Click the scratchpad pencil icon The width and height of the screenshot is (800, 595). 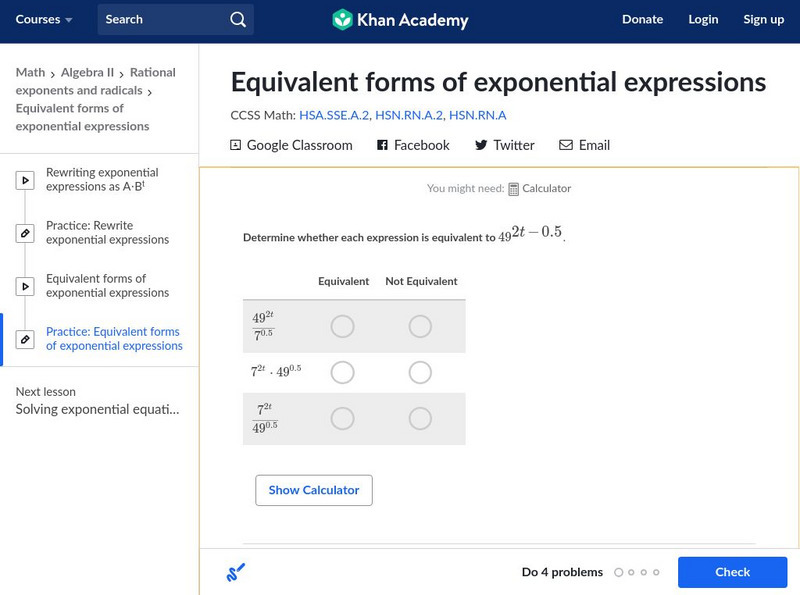click(235, 572)
